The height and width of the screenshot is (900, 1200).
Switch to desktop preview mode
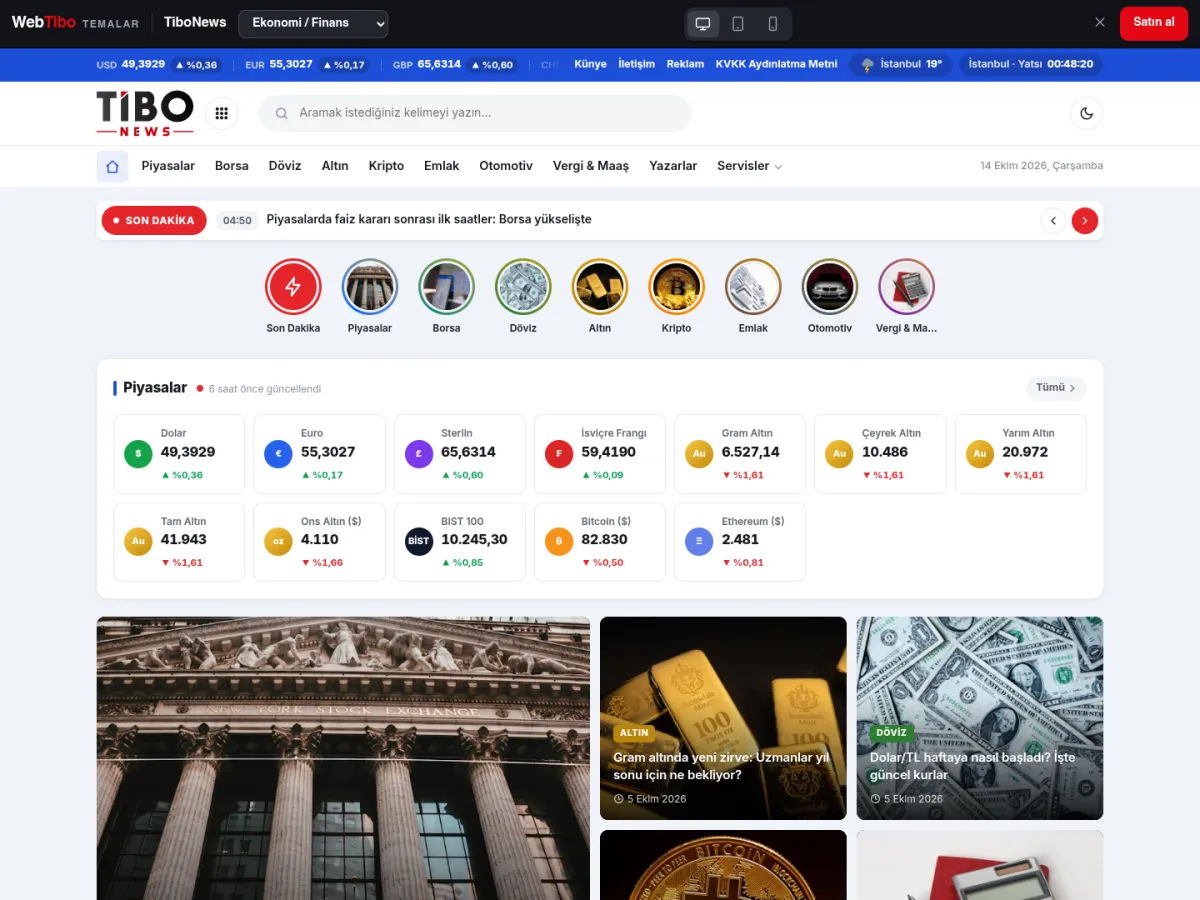pyautogui.click(x=703, y=24)
